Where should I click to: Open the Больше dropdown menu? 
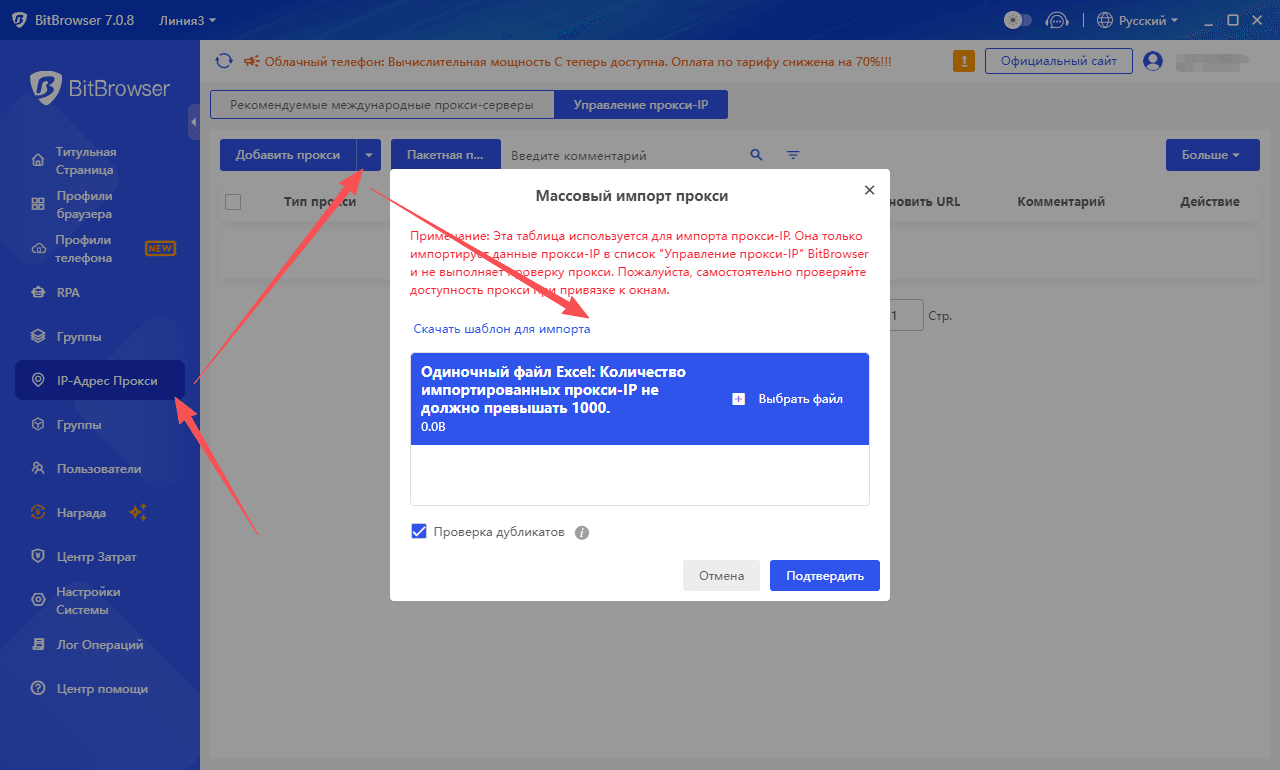(1210, 155)
